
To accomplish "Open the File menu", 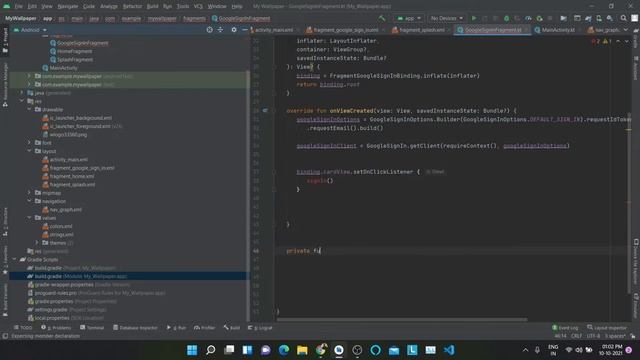I will 19,7.
